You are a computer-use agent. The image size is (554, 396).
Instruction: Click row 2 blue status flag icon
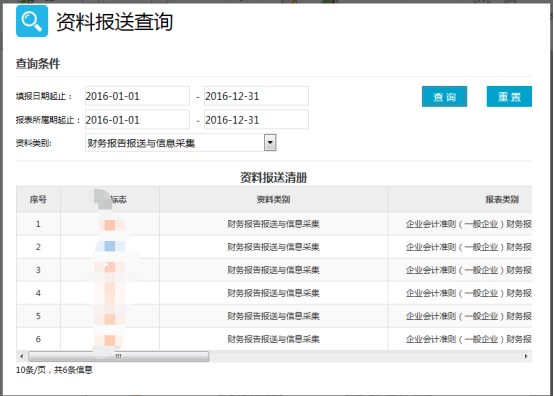(x=110, y=246)
